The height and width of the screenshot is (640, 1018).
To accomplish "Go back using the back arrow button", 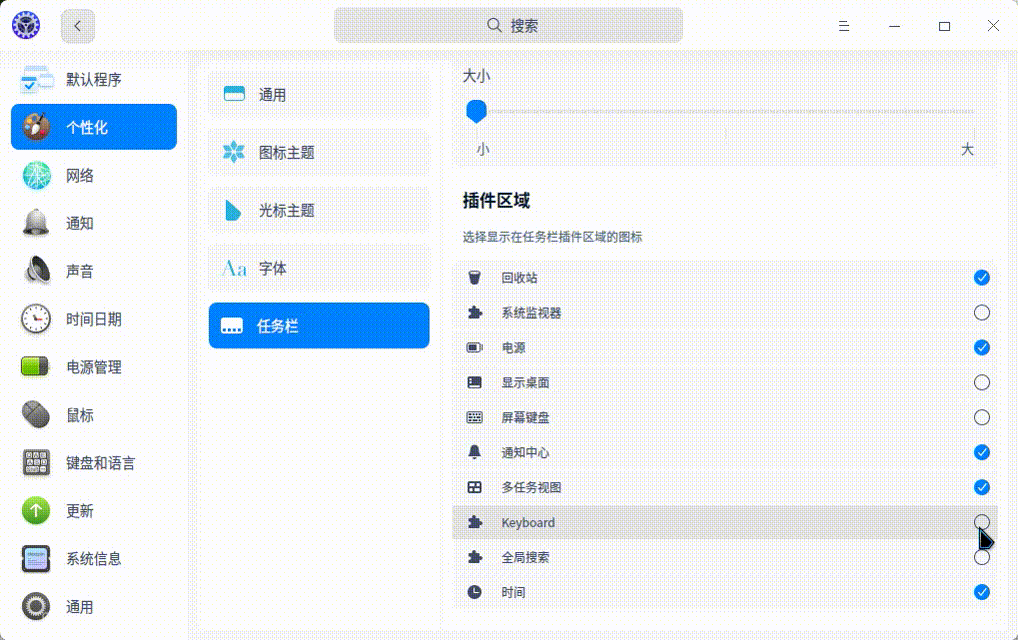I will pyautogui.click(x=77, y=25).
